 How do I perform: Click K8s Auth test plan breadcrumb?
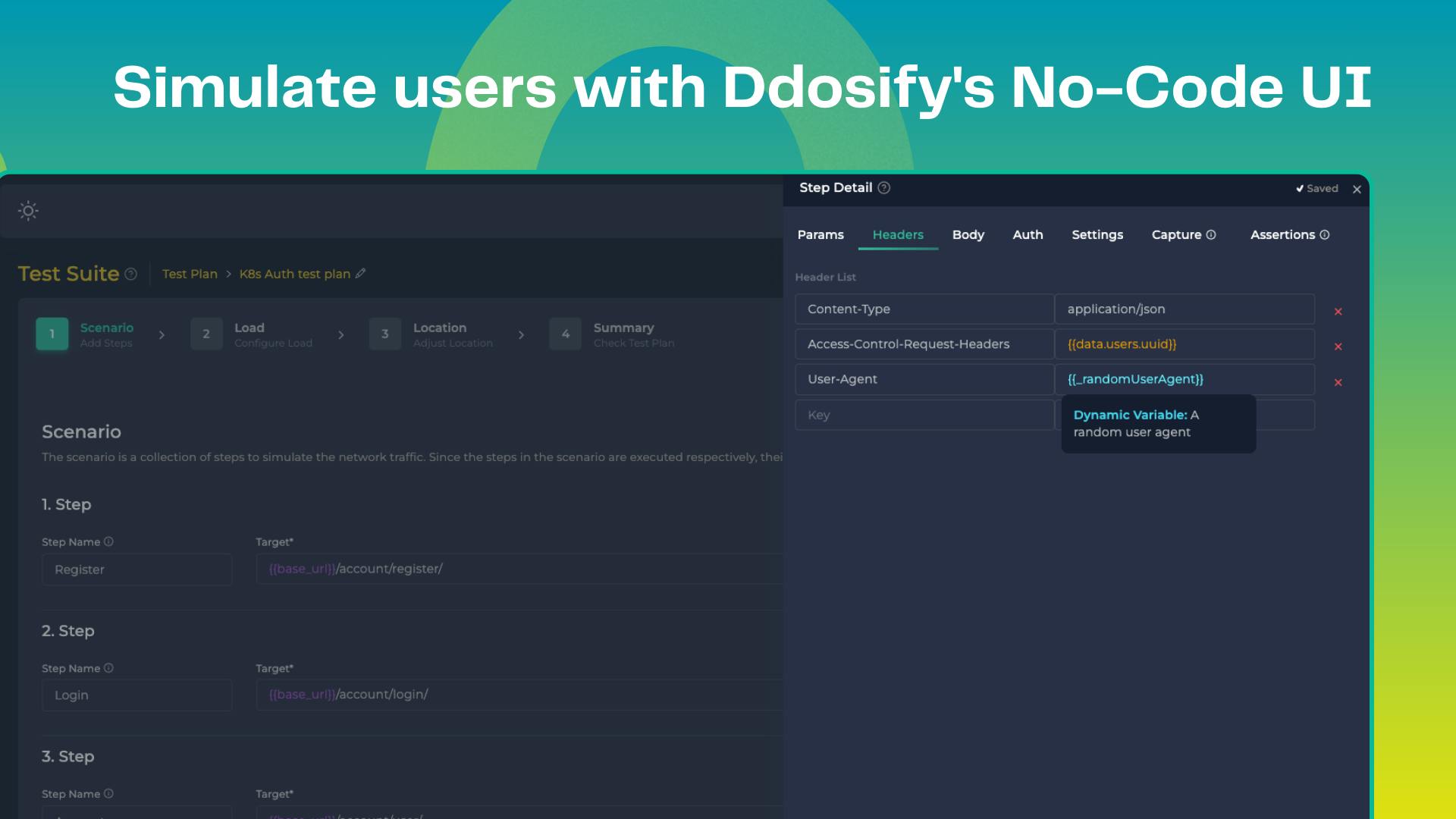coord(295,274)
